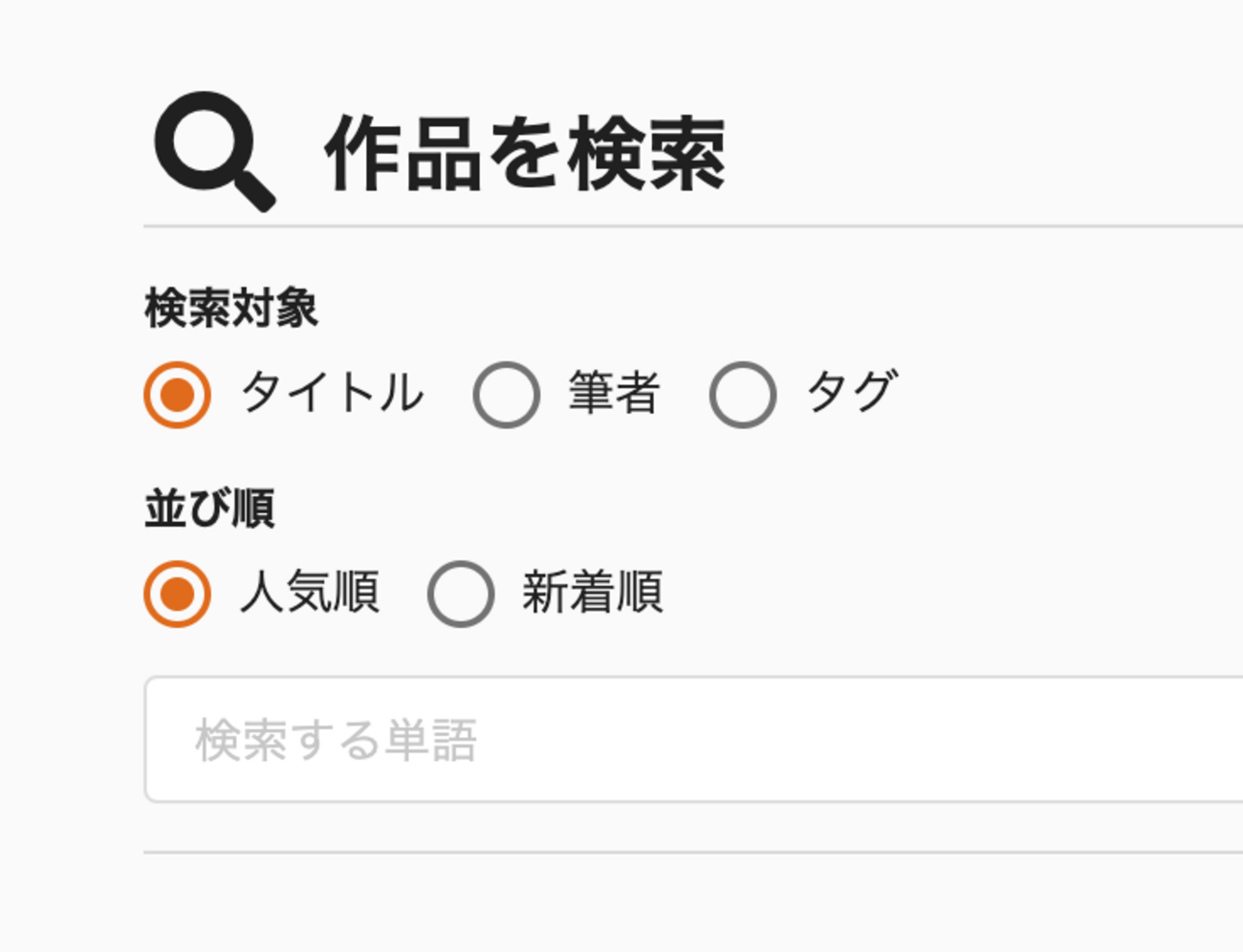Choose the 人気順 radio button circle
Image resolution: width=1243 pixels, height=952 pixels.
tap(177, 594)
